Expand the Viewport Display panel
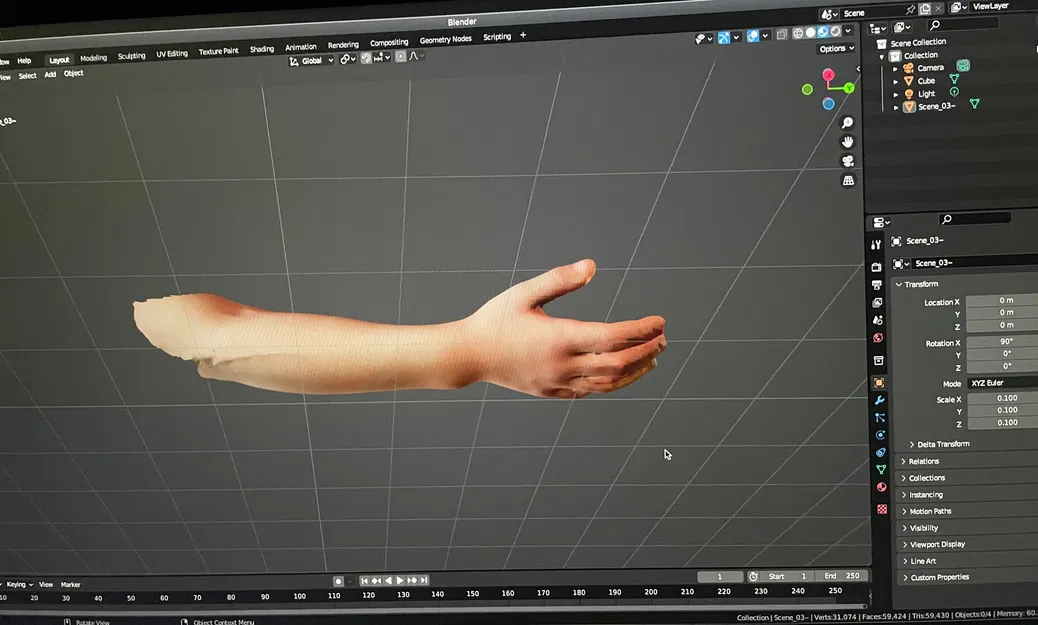The image size is (1038, 625). (x=933, y=544)
